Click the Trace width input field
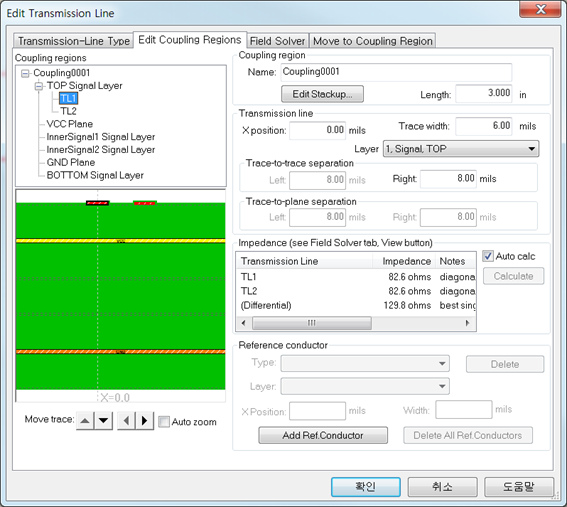This screenshot has height=507, width=567. point(484,126)
